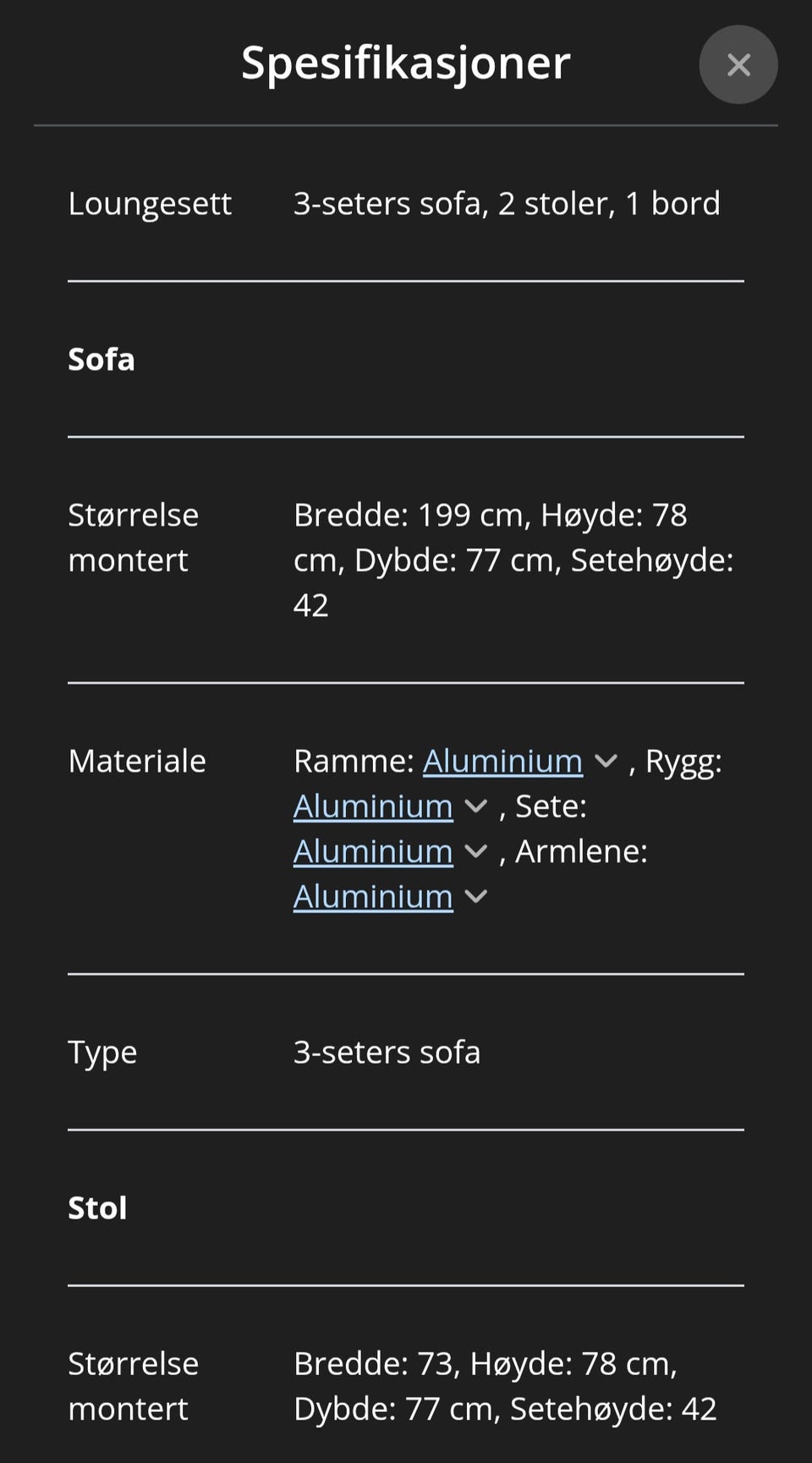Tap the Sofa section heading
Viewport: 812px width, 1463px height.
101,360
